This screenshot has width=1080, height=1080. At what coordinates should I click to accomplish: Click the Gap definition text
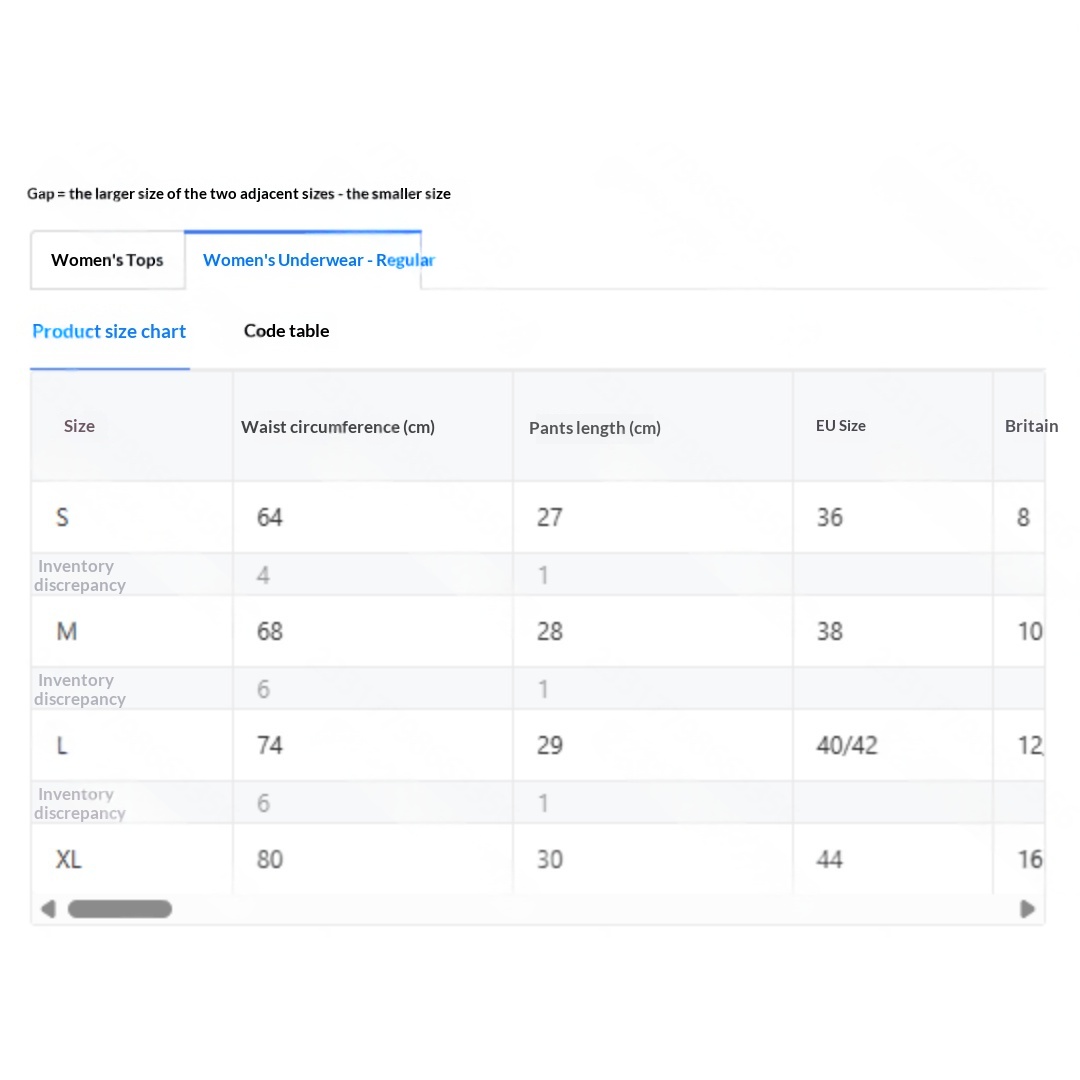tap(239, 194)
